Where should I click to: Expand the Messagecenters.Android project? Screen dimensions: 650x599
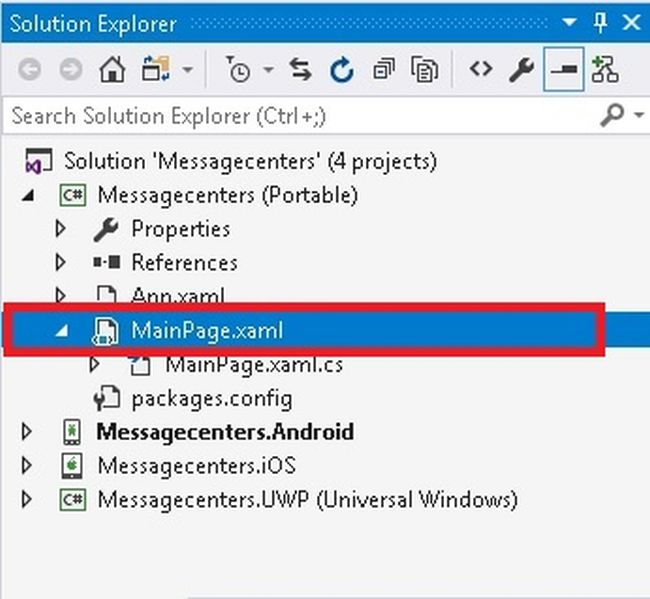[x=27, y=432]
